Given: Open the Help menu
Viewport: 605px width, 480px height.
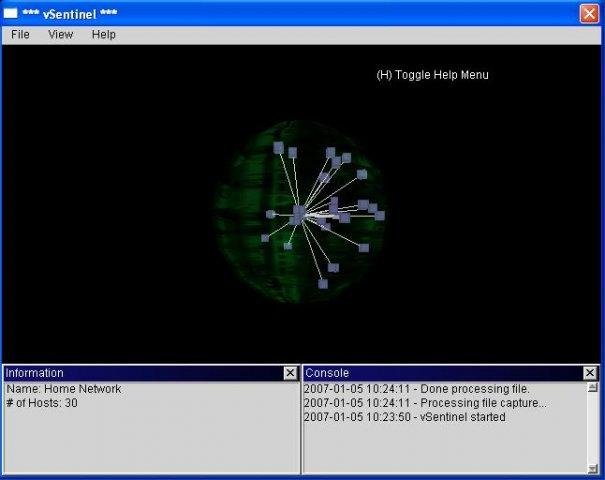Looking at the screenshot, I should point(103,35).
